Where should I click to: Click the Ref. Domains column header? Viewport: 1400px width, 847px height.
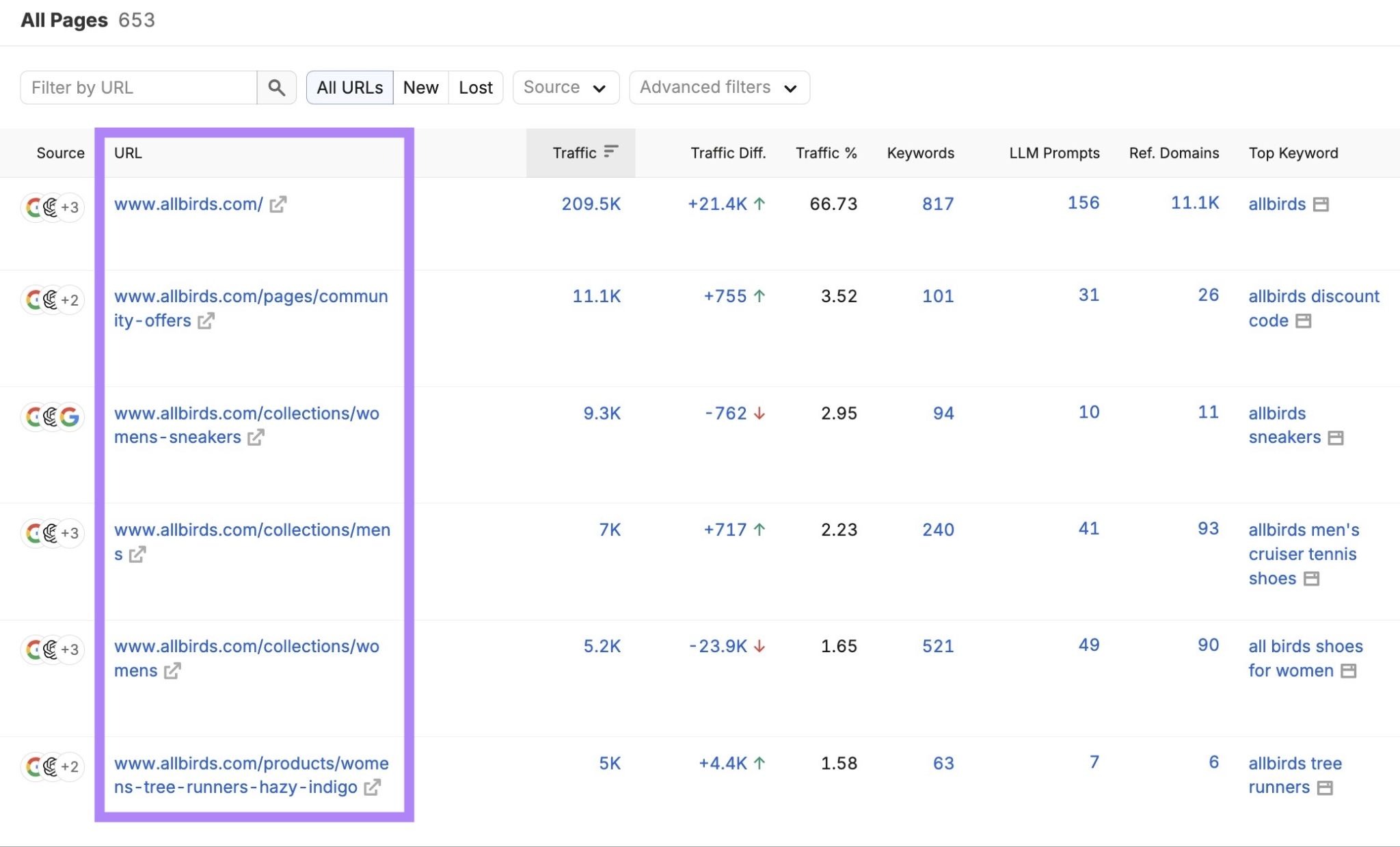click(x=1174, y=152)
